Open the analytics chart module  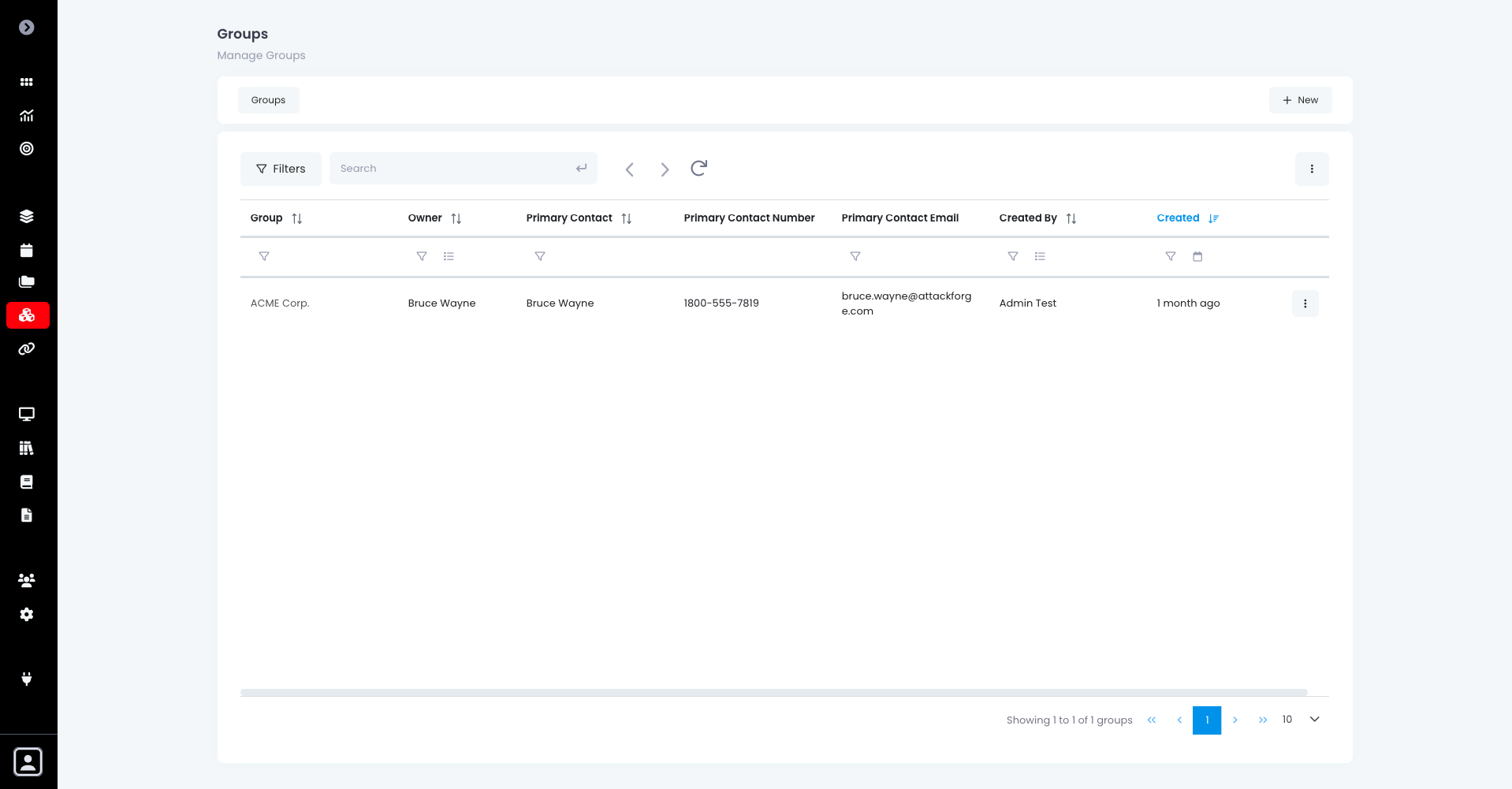27,115
